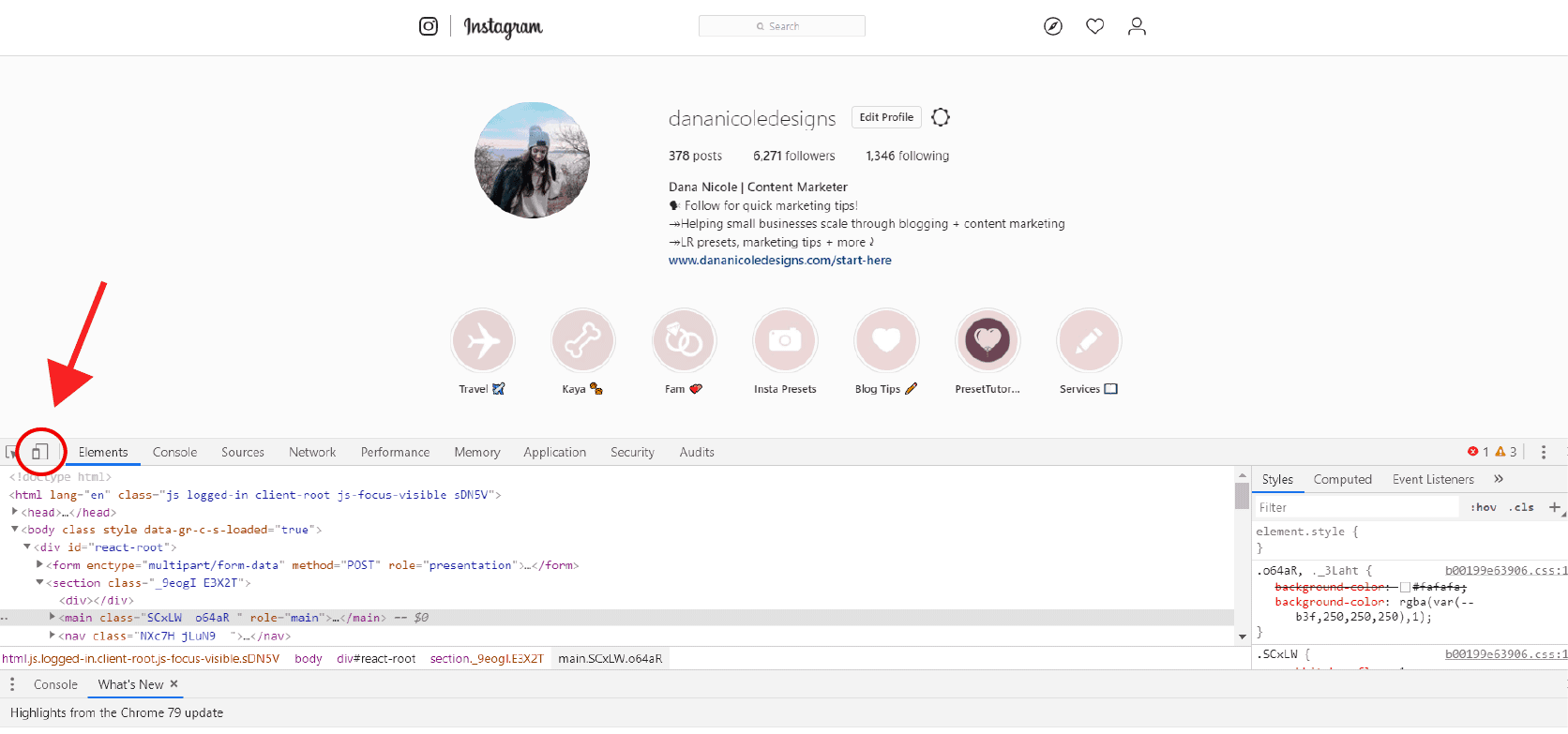Close the What's New drawer tab
The image size is (1568, 734).
click(x=174, y=684)
